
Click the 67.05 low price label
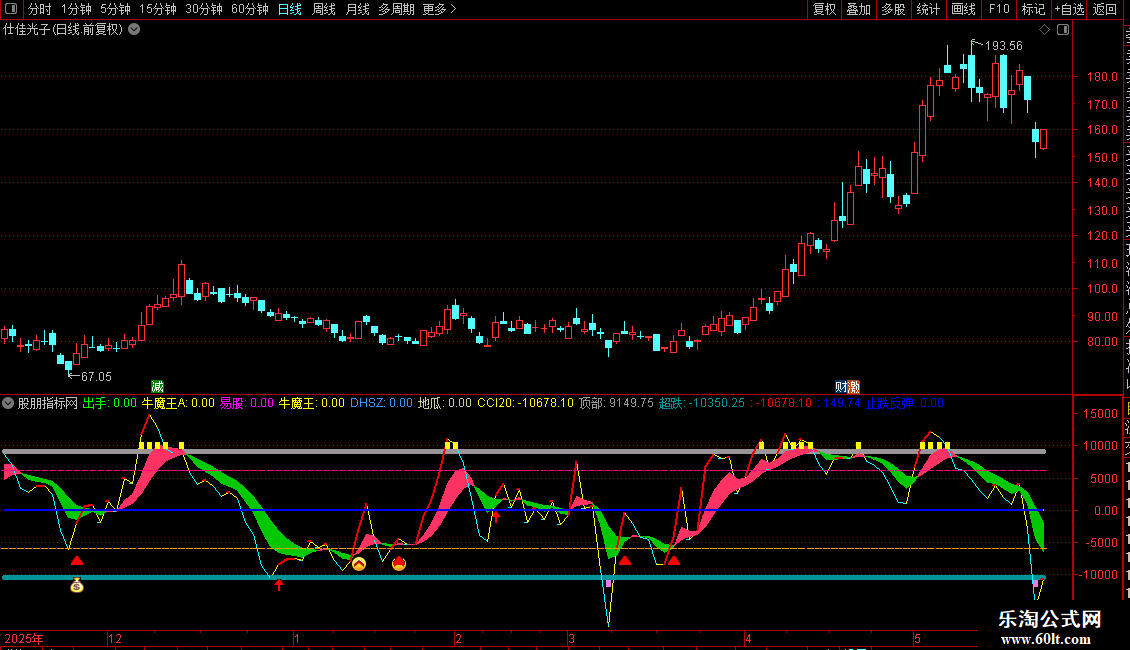96,377
